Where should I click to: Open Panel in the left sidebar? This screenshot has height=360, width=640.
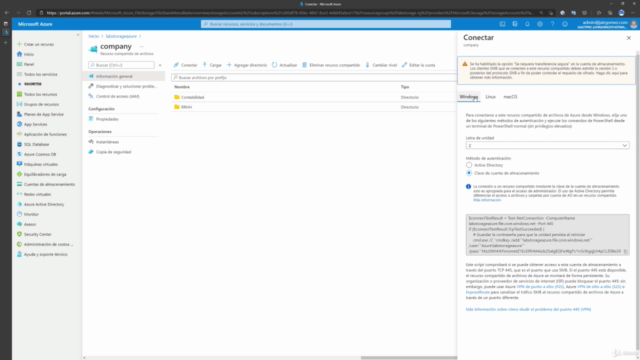click(x=25, y=64)
